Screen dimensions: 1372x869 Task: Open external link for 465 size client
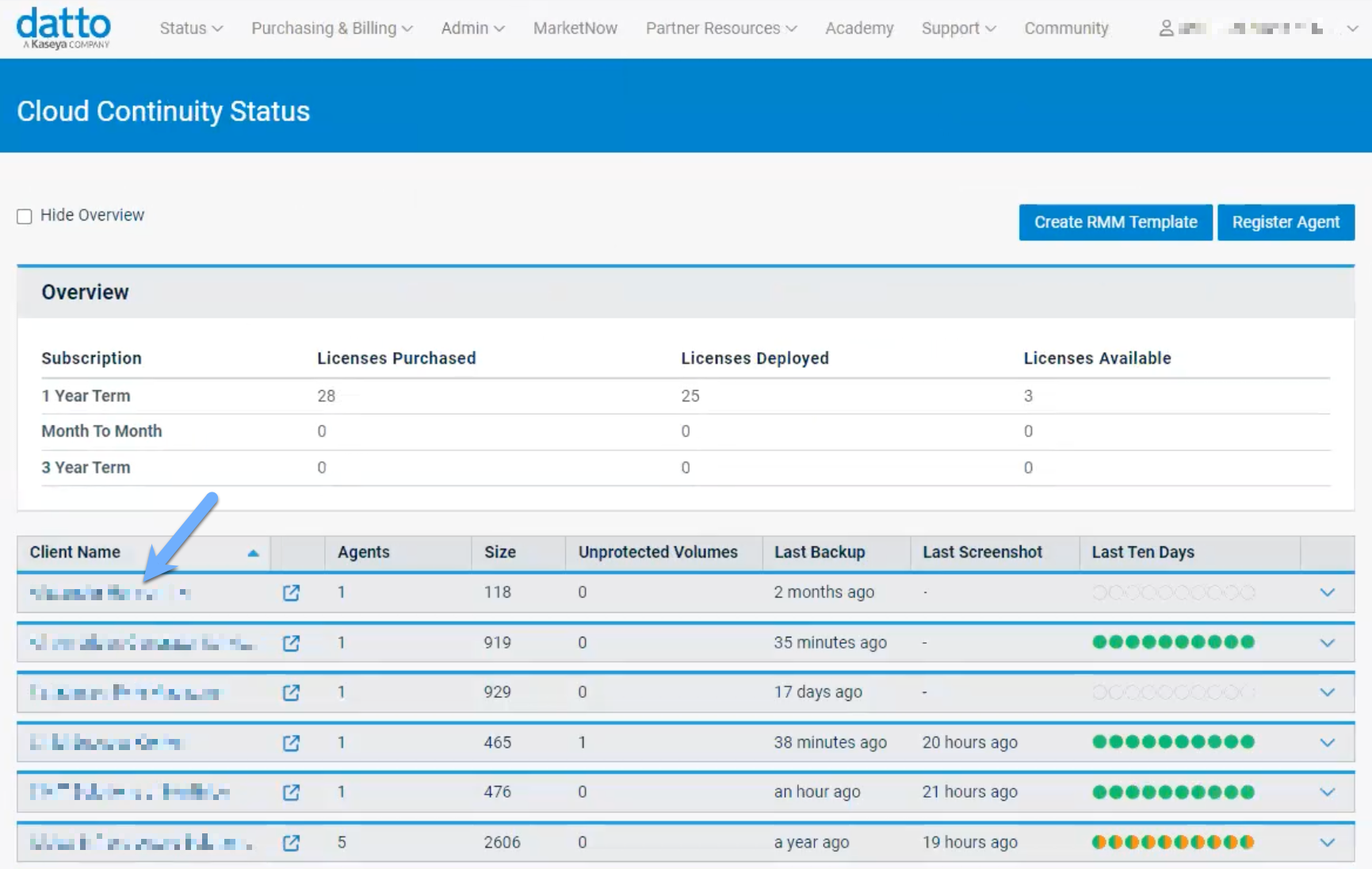(x=291, y=743)
